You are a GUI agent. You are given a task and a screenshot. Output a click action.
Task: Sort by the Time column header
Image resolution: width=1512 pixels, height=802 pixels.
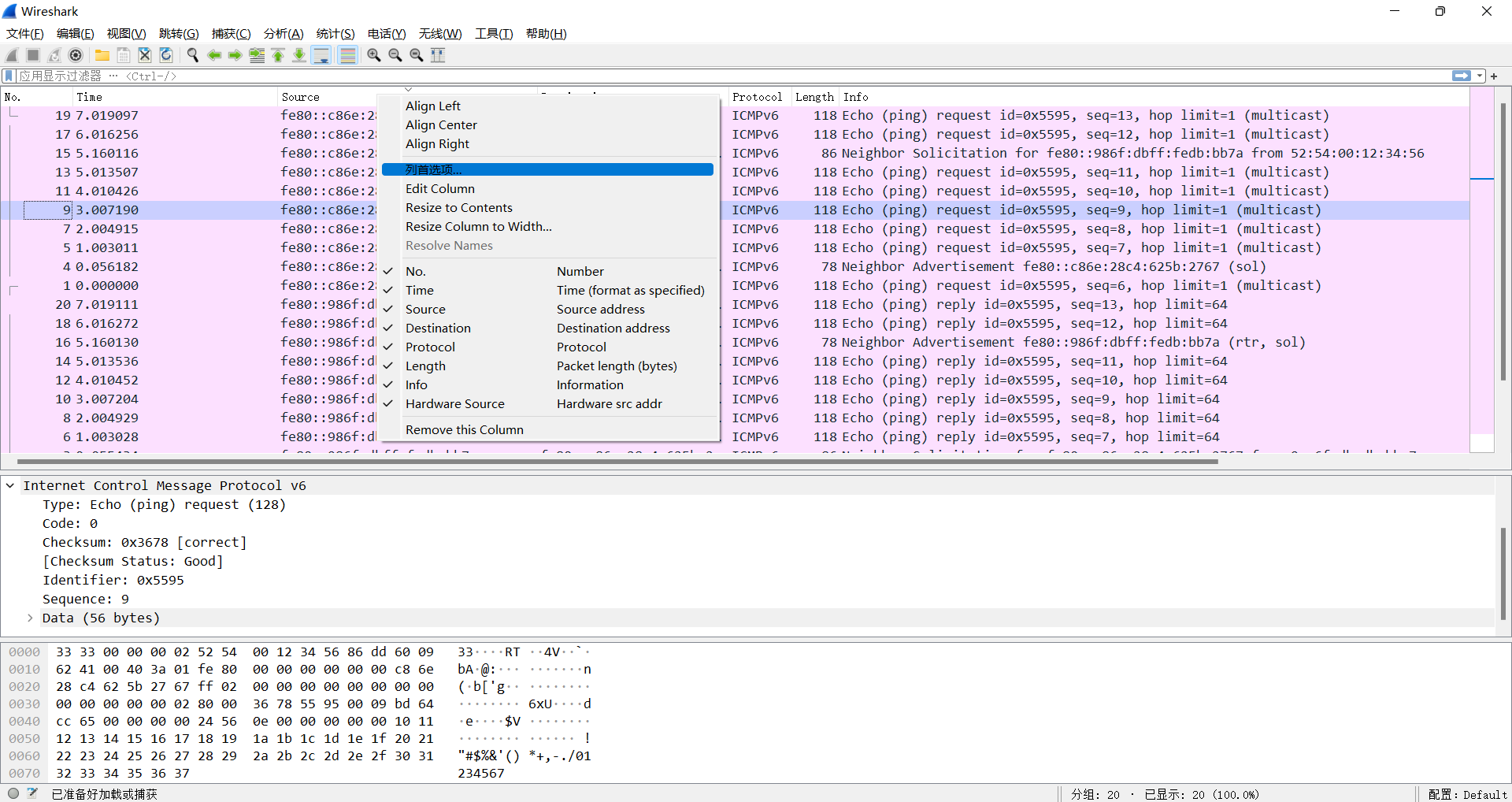pos(175,97)
